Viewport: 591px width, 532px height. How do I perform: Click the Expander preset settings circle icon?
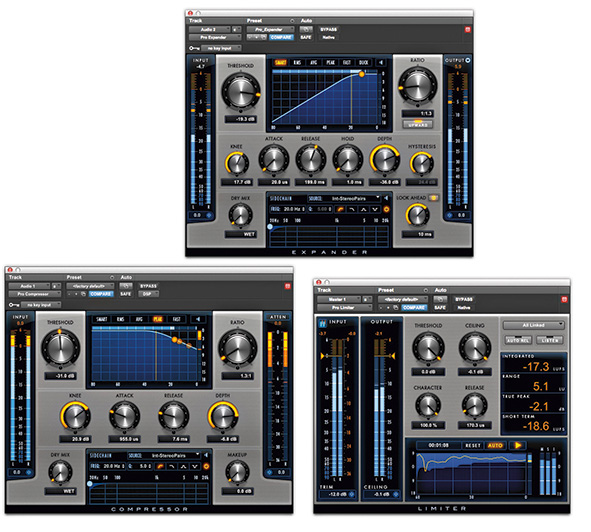click(x=292, y=21)
